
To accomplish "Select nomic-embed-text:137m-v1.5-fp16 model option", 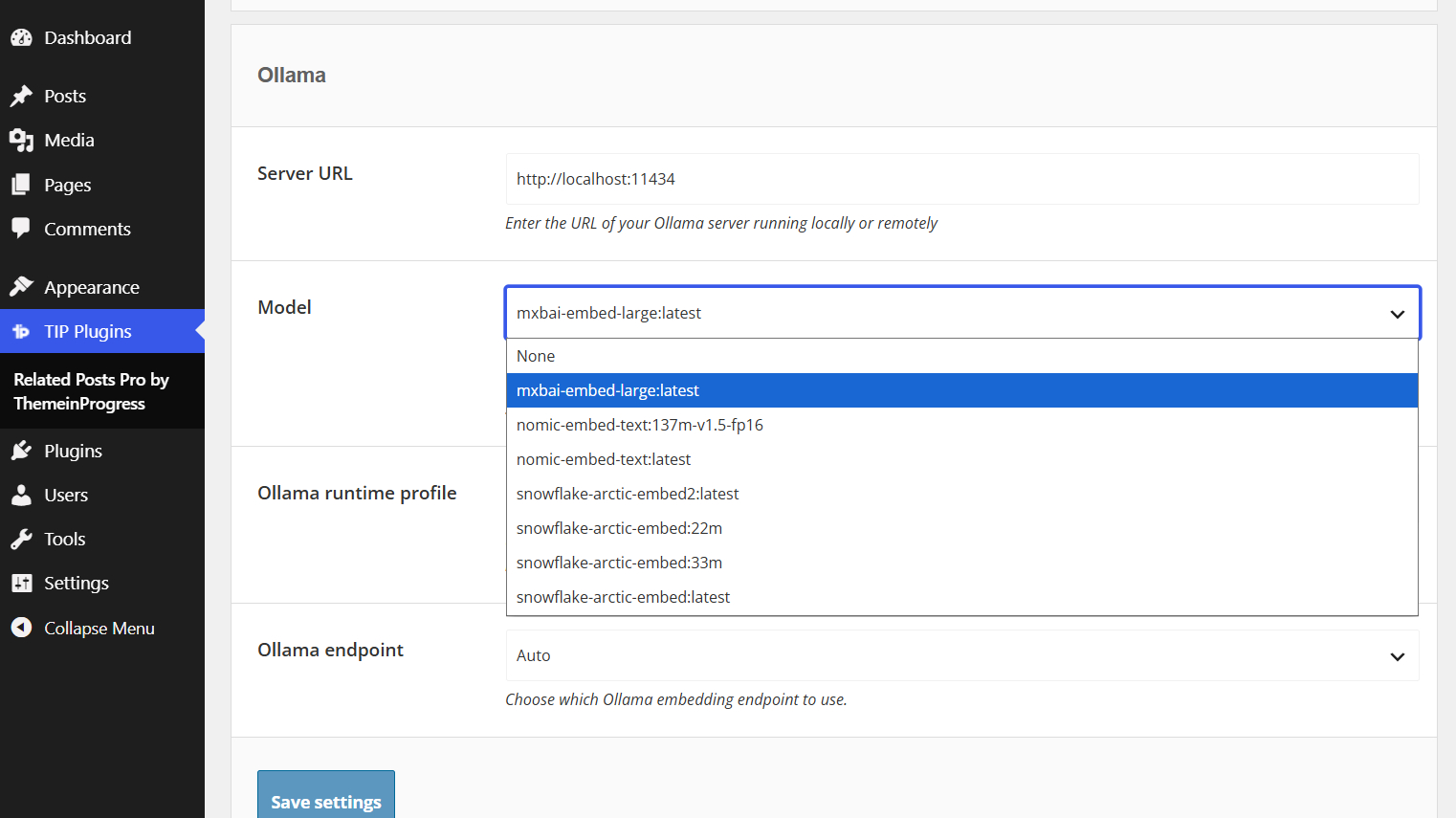I will click(x=962, y=425).
